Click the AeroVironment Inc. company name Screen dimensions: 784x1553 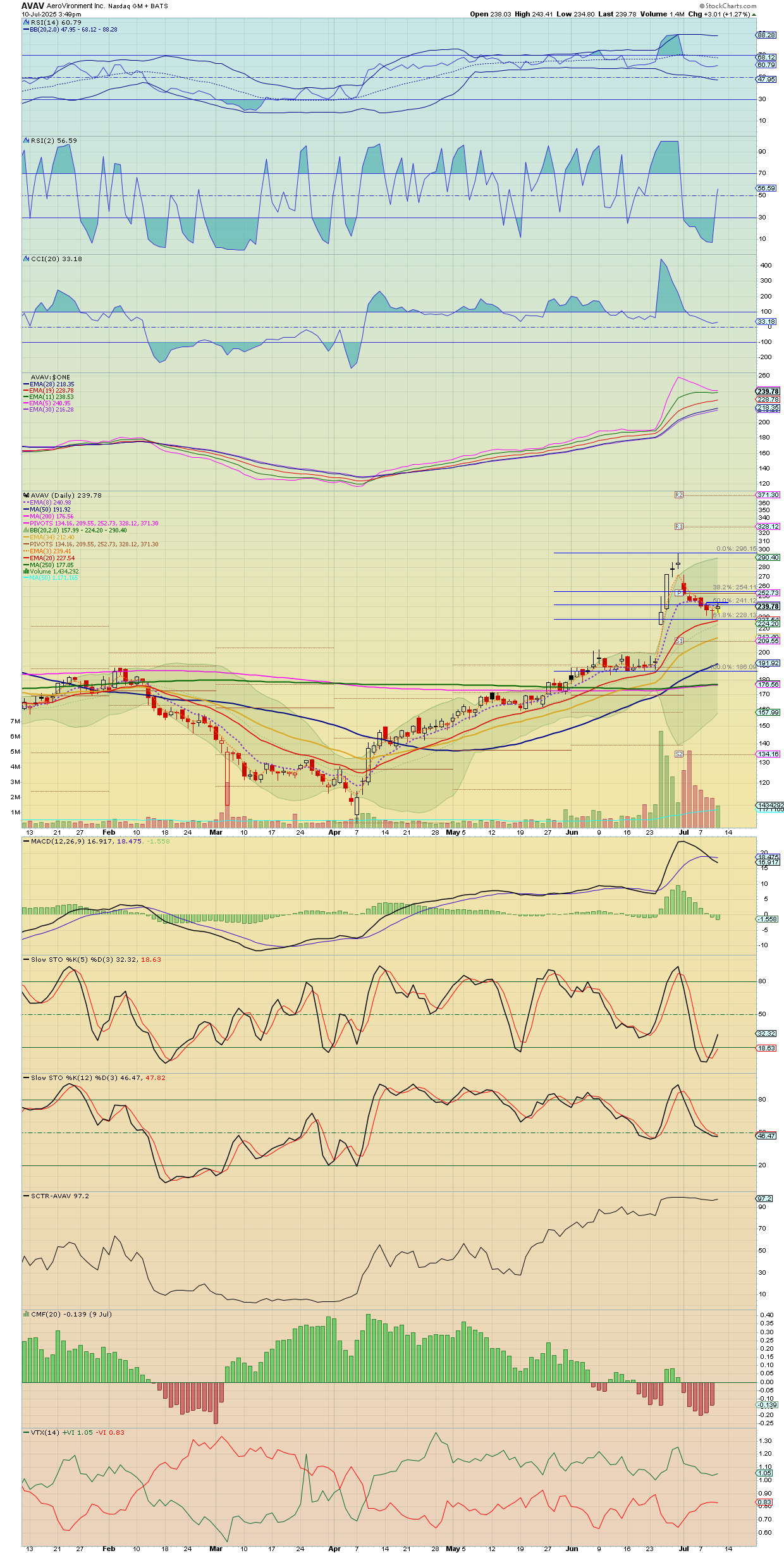pyautogui.click(x=75, y=6)
